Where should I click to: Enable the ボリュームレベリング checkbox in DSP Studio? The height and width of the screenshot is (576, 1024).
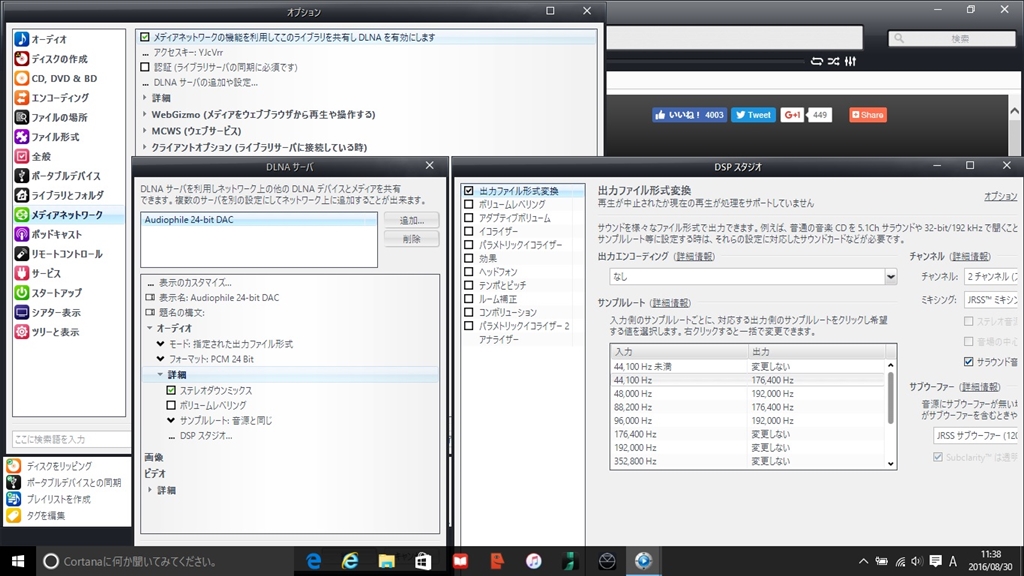[468, 204]
